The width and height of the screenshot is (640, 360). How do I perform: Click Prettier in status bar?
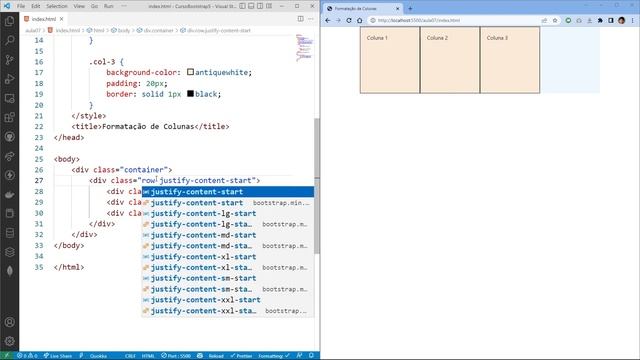point(241,356)
